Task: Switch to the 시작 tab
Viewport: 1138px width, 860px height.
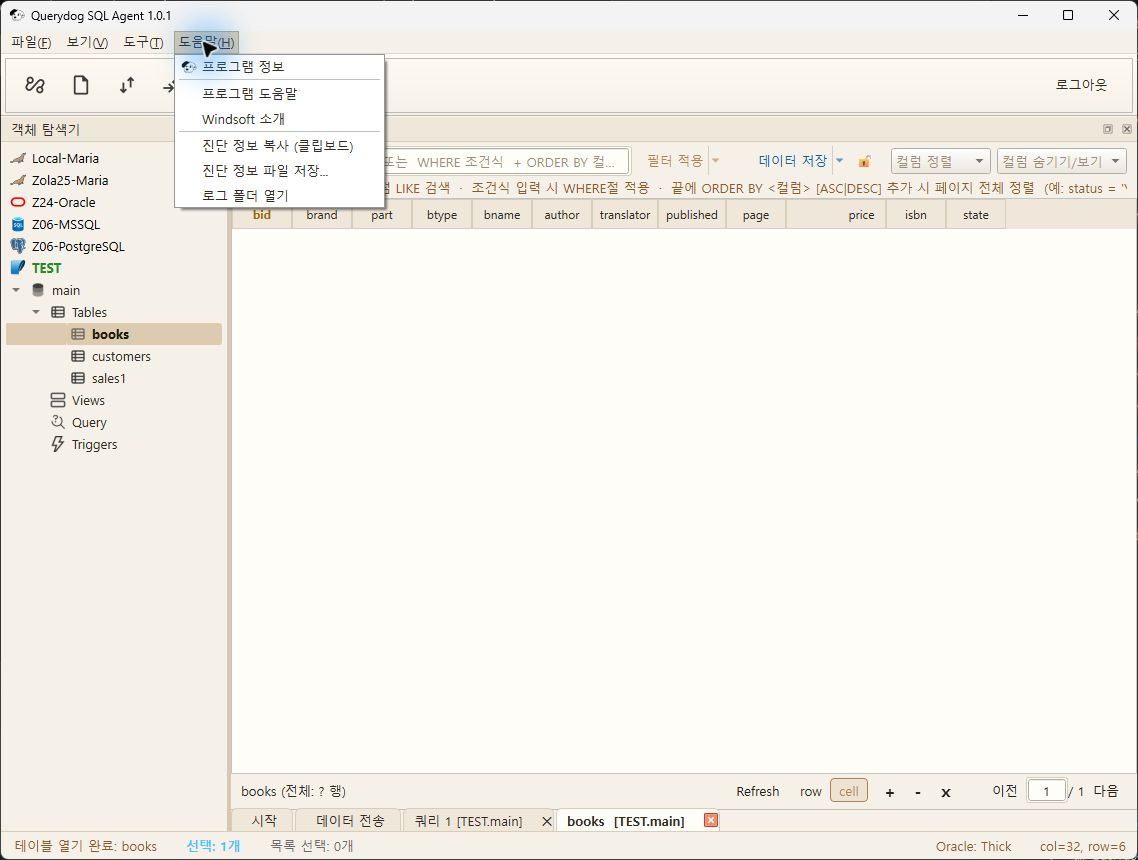Action: (x=263, y=821)
